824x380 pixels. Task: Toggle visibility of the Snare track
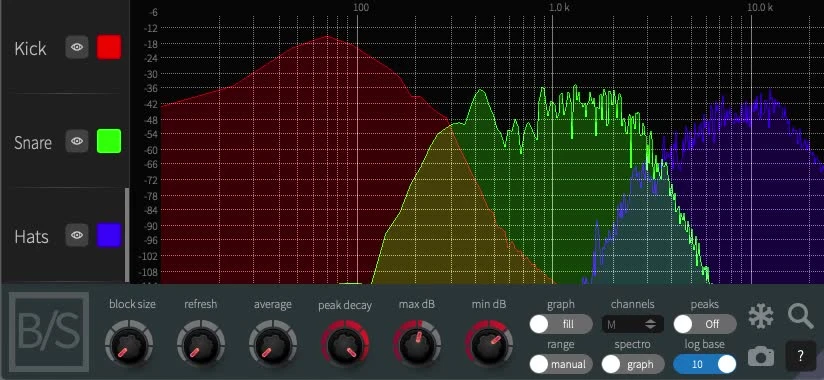(x=77, y=141)
